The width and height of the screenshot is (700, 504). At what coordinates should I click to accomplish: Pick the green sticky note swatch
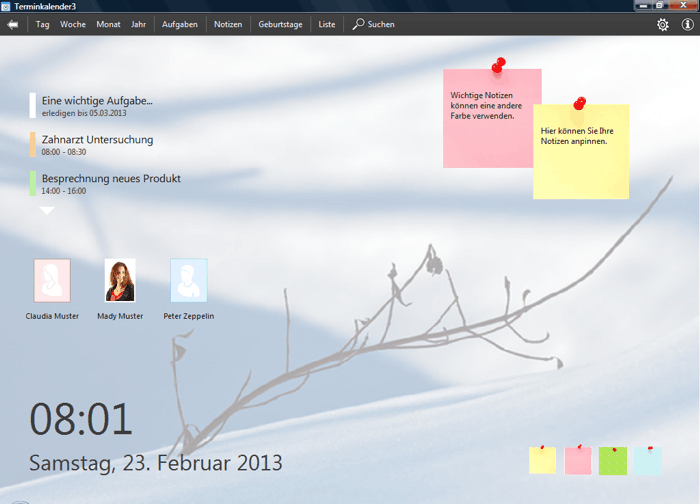[612, 461]
